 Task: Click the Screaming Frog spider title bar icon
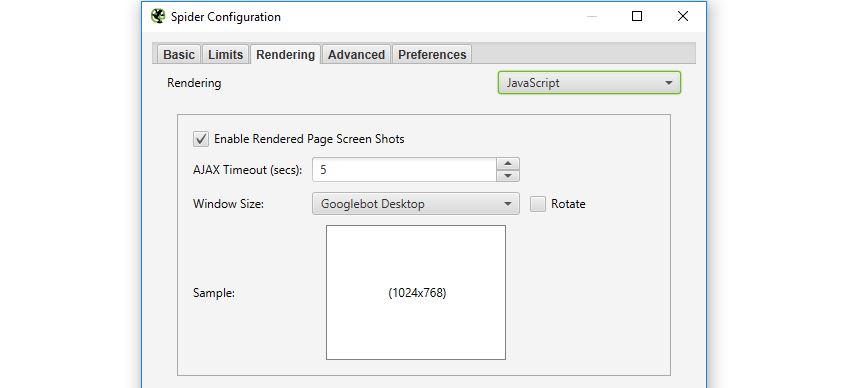[x=158, y=16]
